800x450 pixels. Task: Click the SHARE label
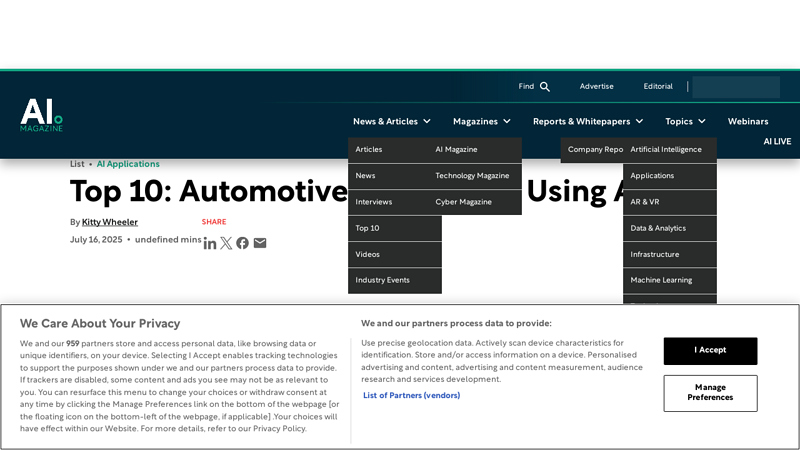coord(214,222)
